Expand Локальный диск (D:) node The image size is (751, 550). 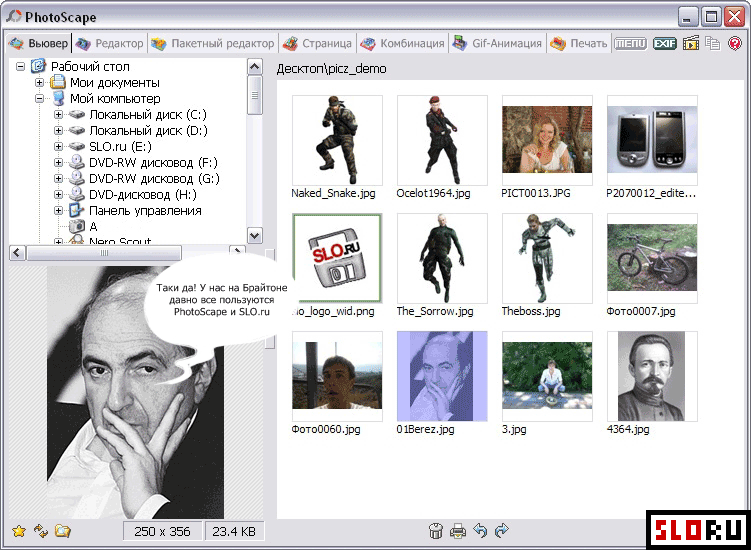(x=58, y=130)
